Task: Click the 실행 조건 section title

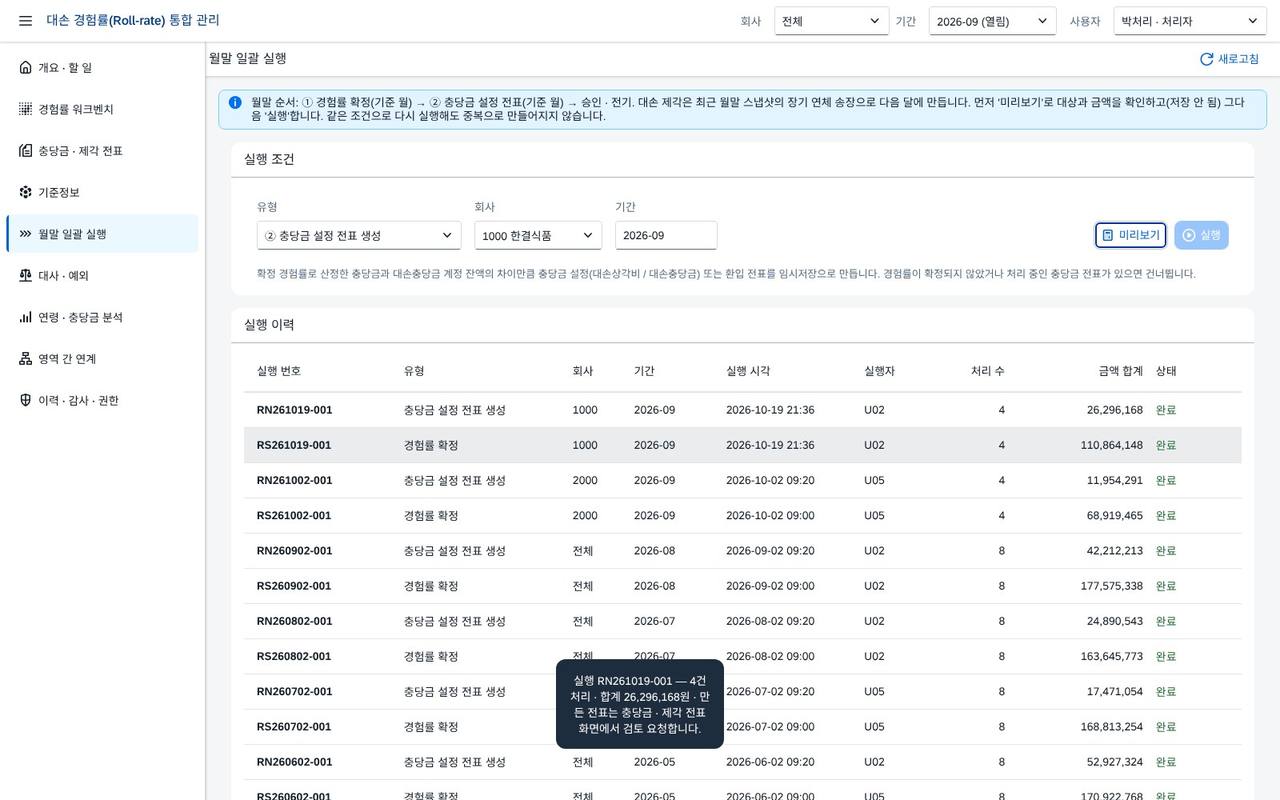Action: pos(269,159)
